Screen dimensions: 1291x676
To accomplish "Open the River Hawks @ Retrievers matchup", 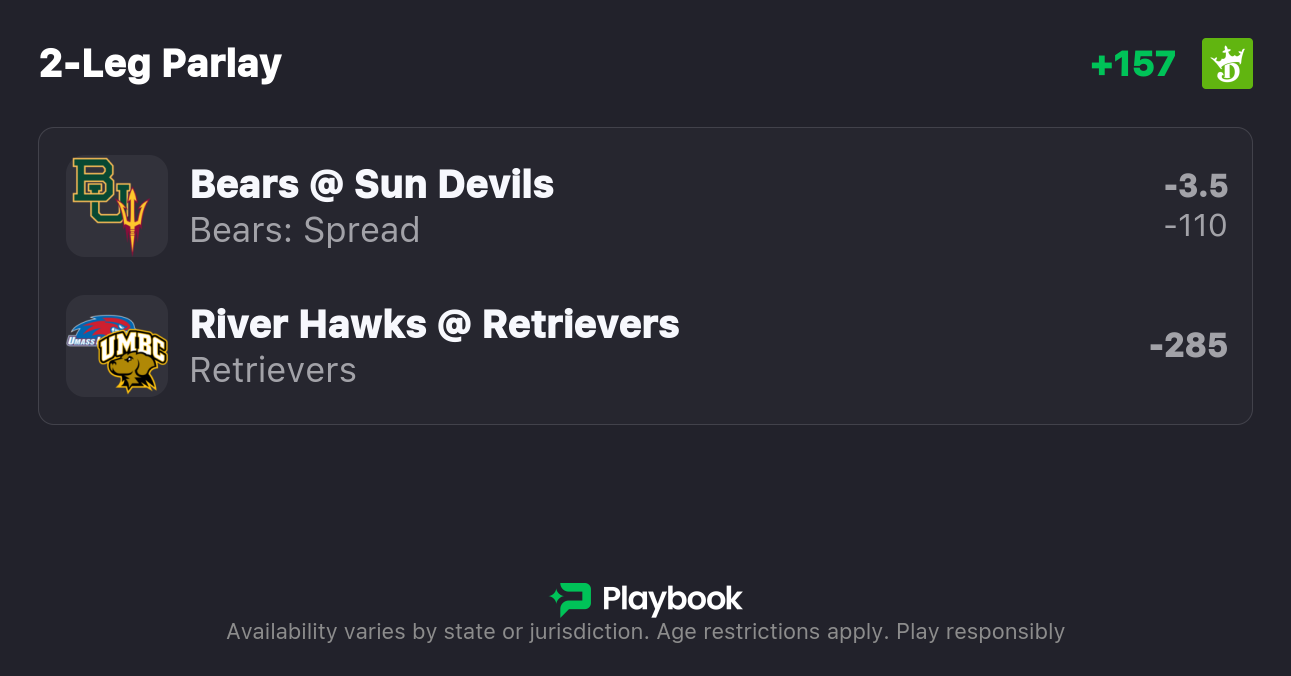I will click(435, 324).
